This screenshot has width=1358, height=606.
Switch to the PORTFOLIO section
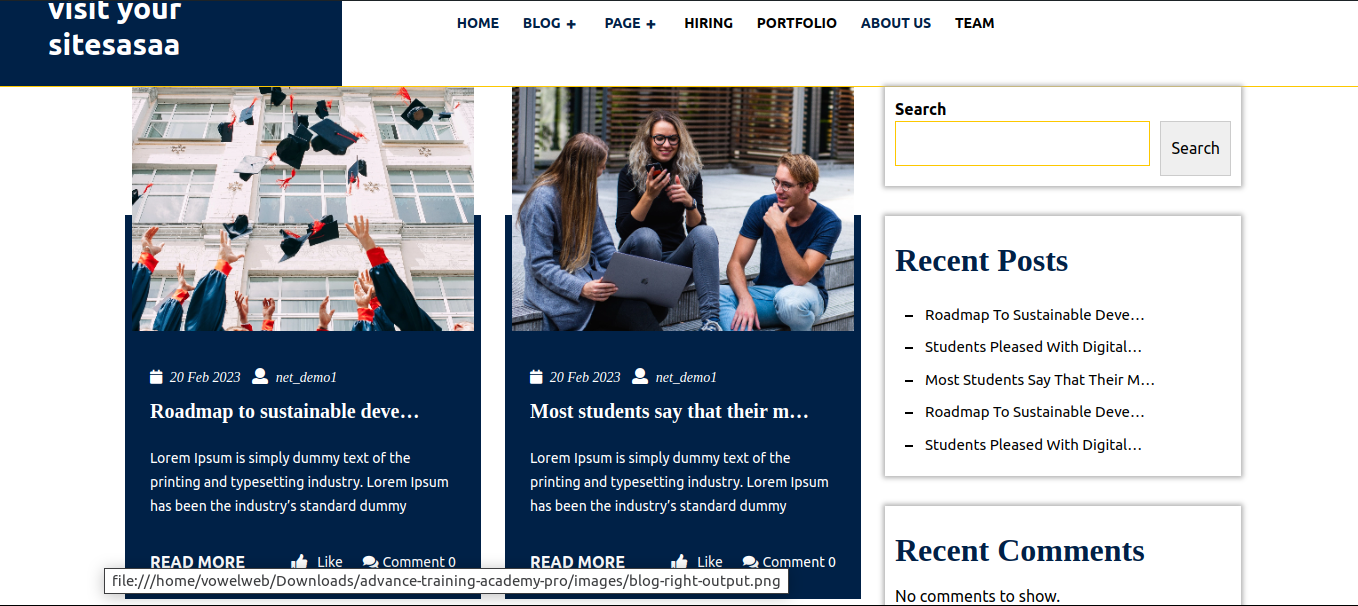(796, 23)
